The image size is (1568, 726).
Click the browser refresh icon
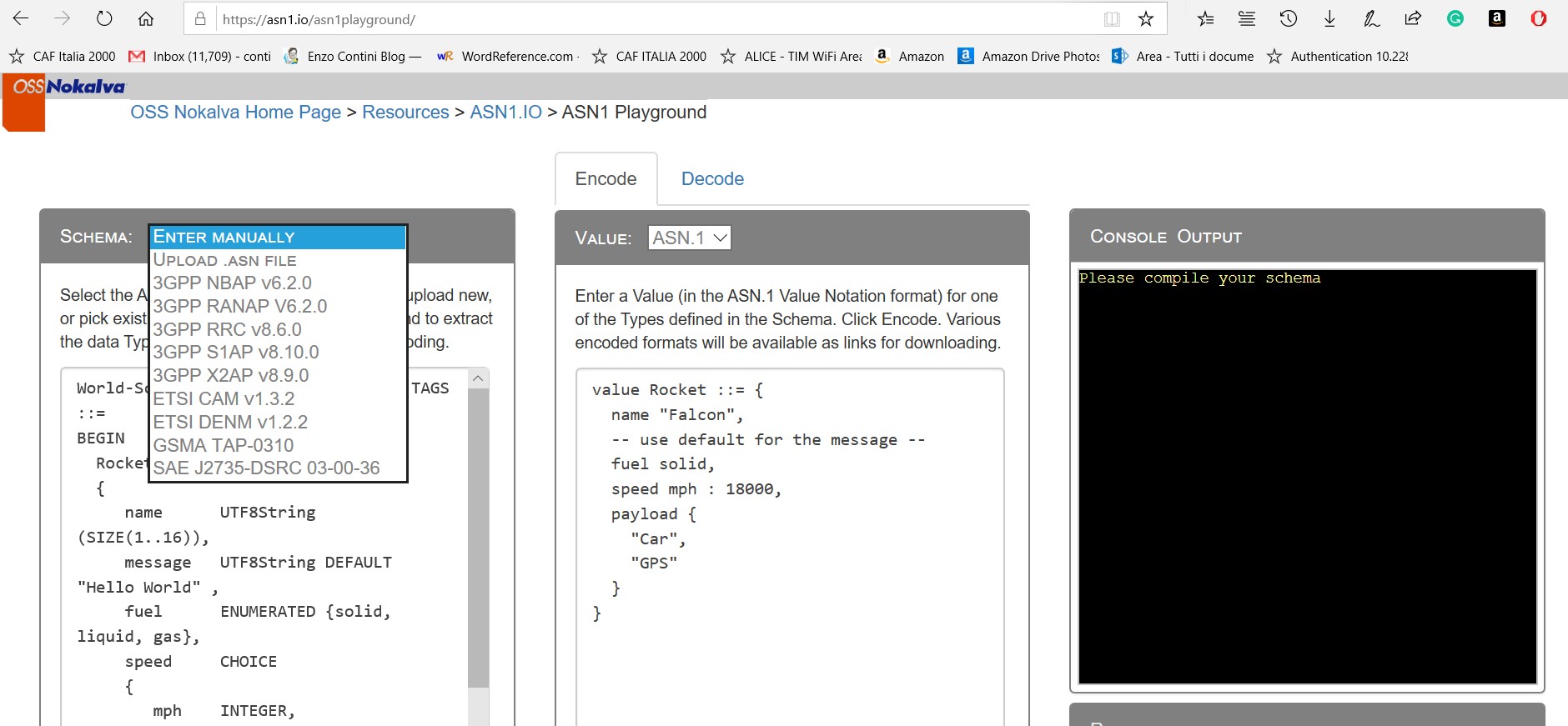pos(104,18)
